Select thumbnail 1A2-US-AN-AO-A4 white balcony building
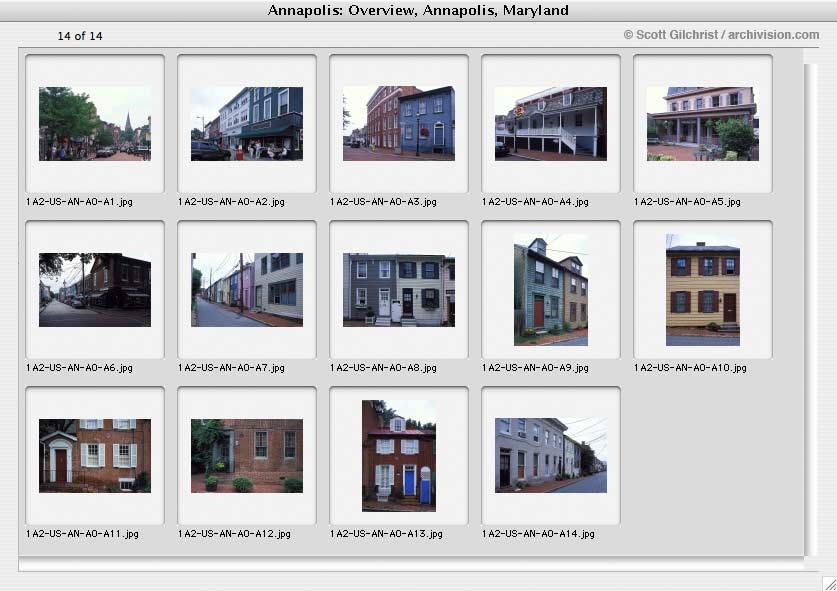The image size is (837, 591). click(551, 124)
